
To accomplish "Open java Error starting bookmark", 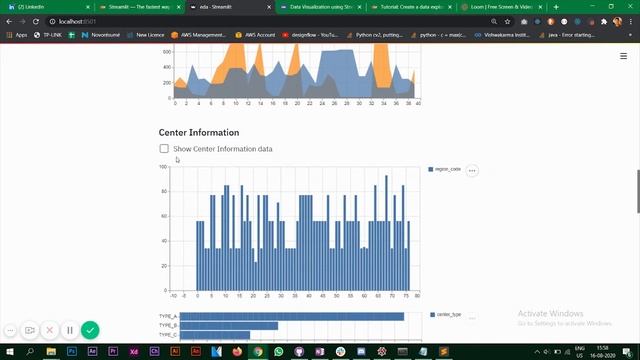I will (567, 35).
